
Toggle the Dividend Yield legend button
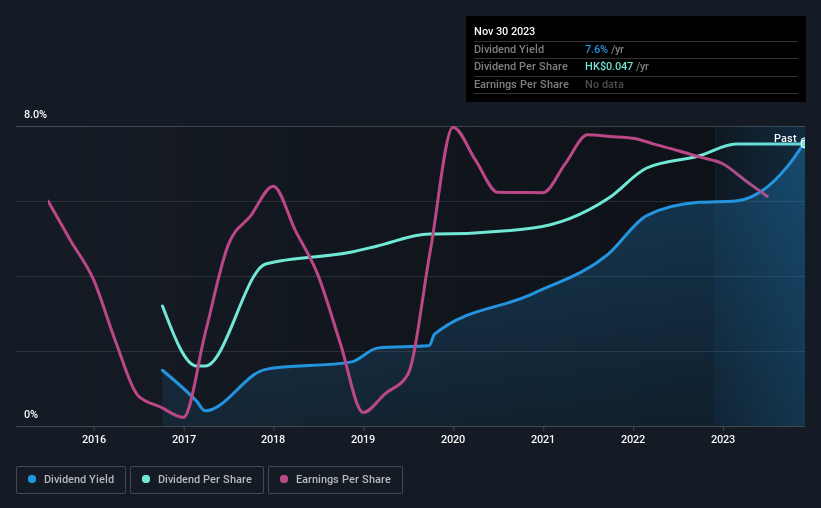tap(71, 480)
